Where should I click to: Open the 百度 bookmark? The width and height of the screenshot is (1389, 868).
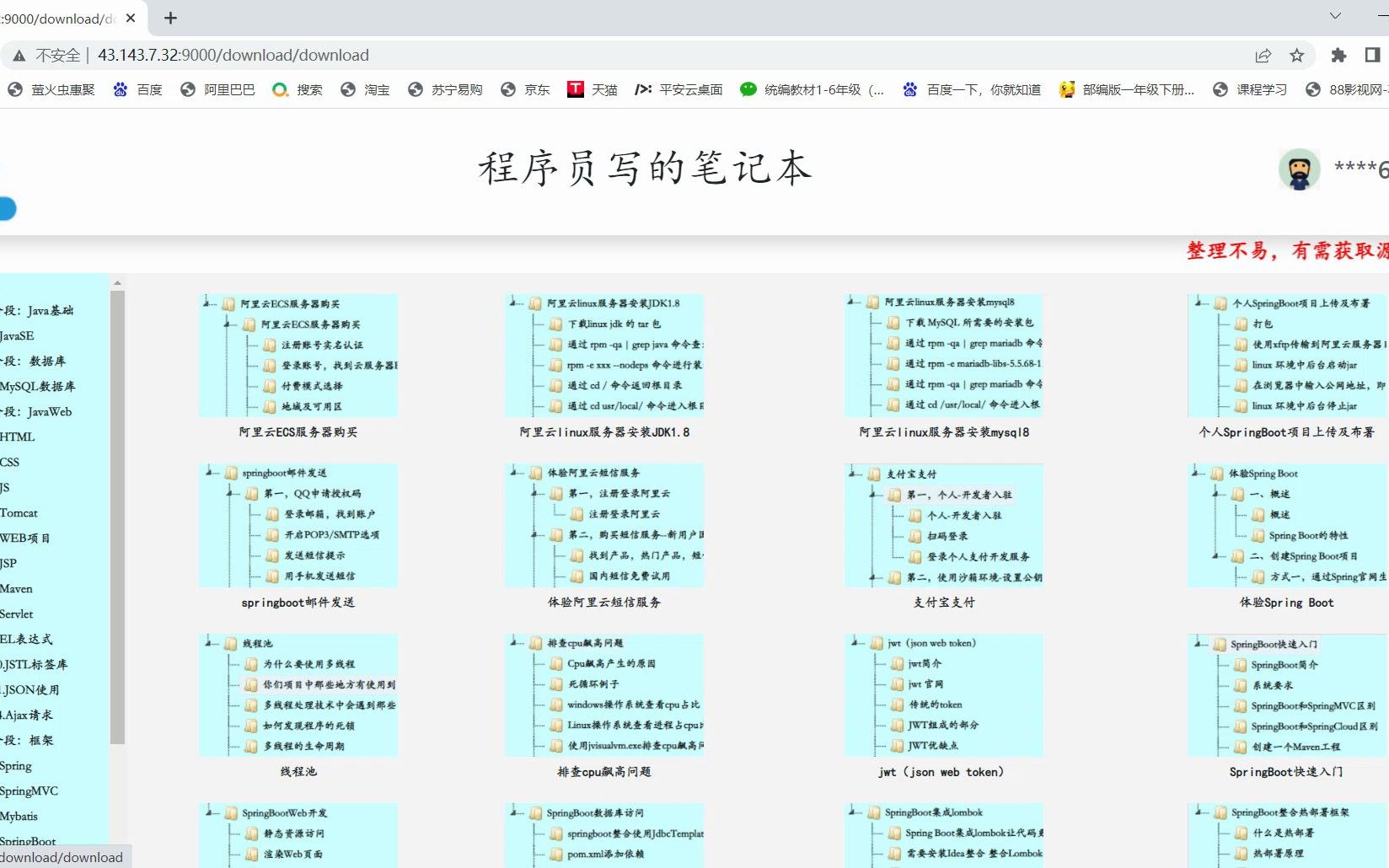(137, 89)
